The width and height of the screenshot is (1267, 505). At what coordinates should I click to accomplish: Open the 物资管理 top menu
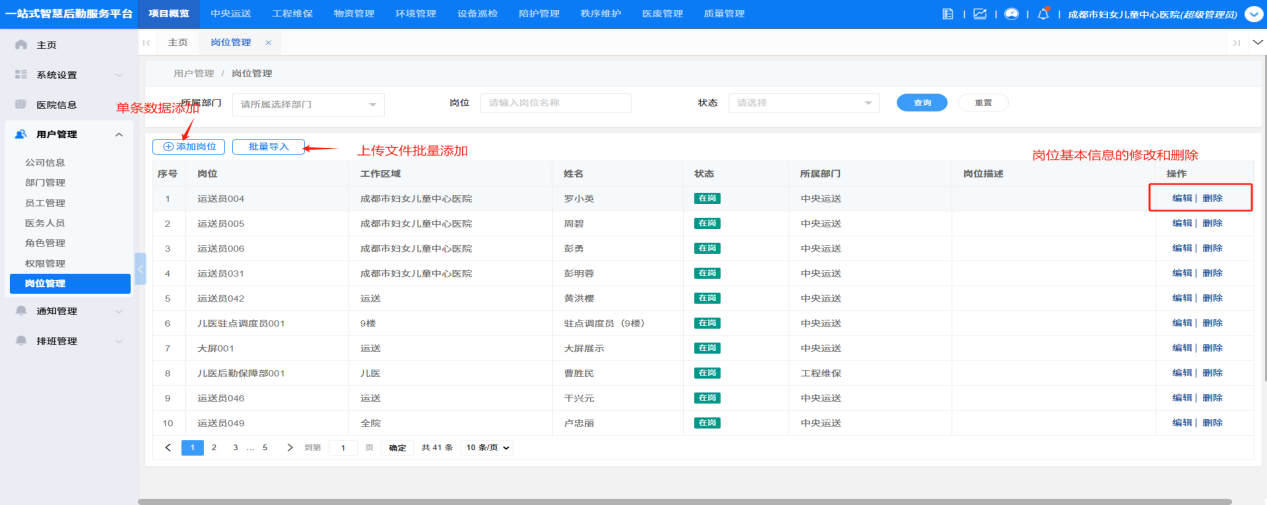point(353,14)
